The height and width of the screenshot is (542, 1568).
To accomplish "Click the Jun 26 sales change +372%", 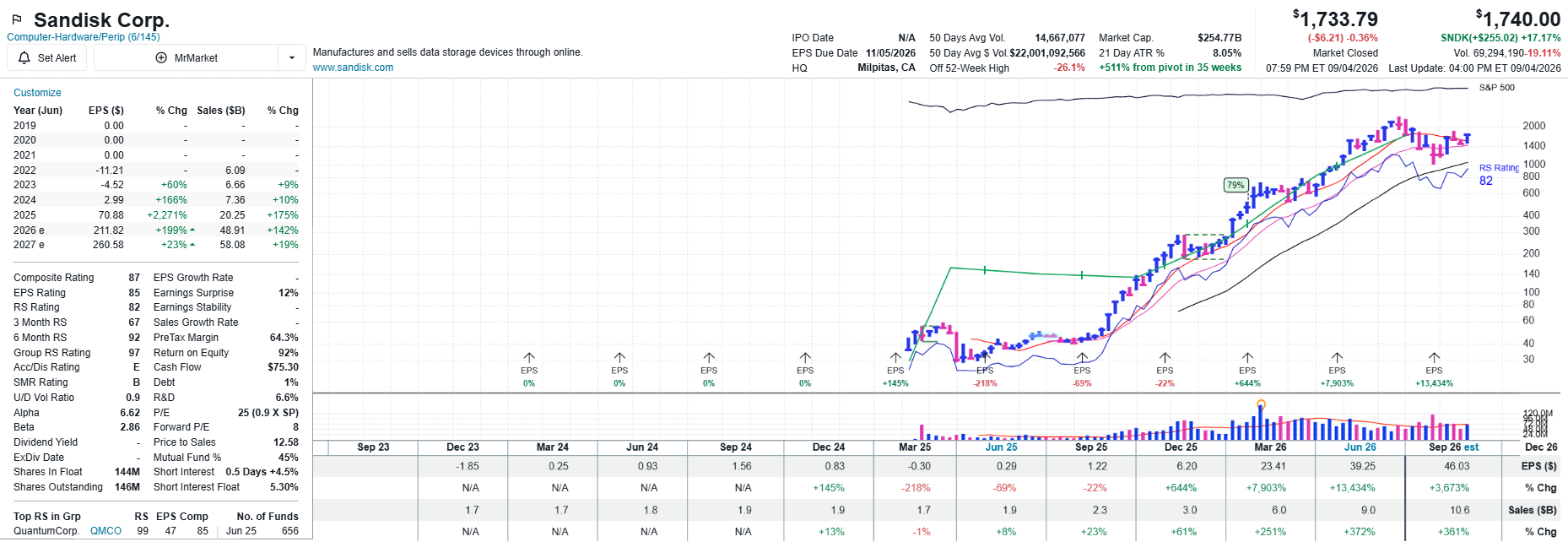I will click(x=1360, y=532).
